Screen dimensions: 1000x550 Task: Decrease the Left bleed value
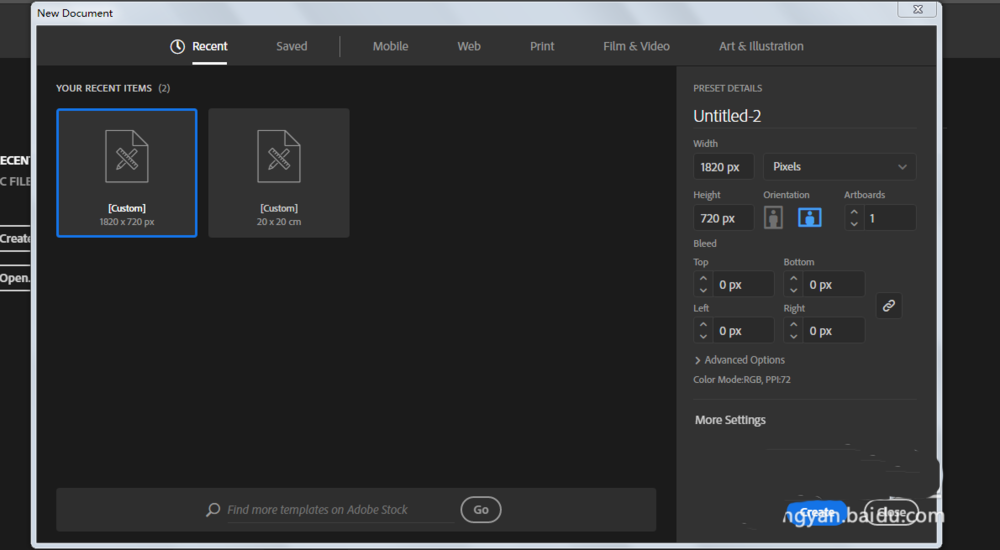pyautogui.click(x=703, y=336)
